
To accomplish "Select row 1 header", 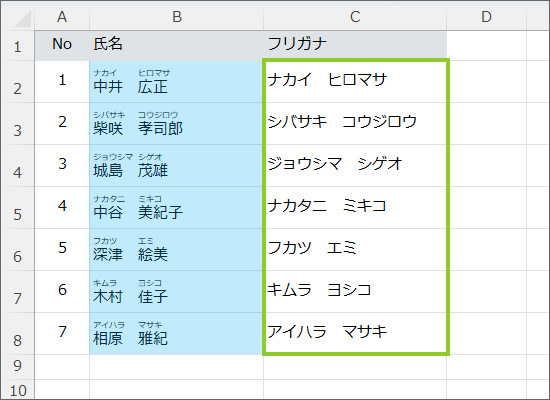I will tap(18, 46).
